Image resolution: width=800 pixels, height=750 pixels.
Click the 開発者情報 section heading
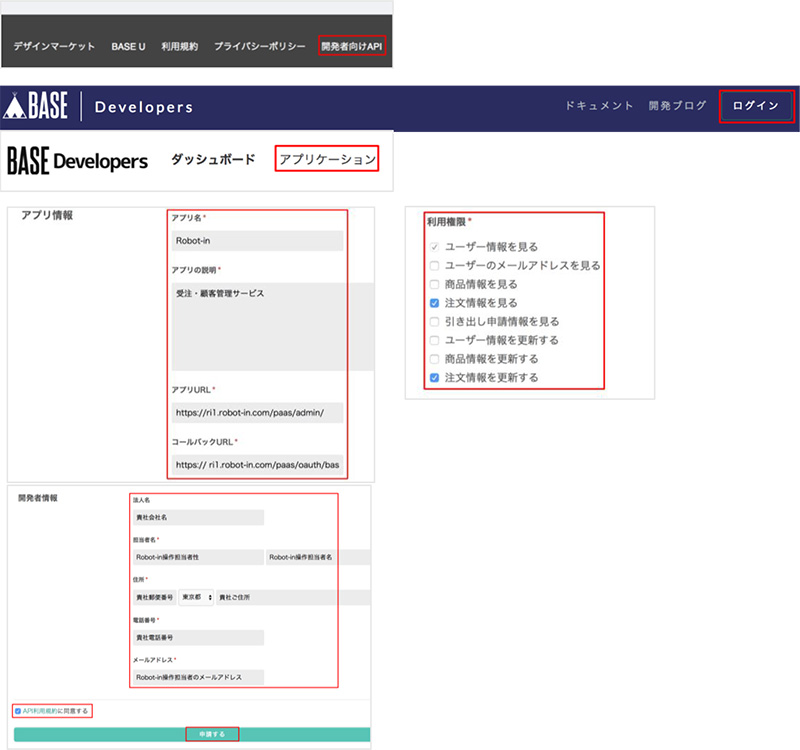(x=38, y=498)
